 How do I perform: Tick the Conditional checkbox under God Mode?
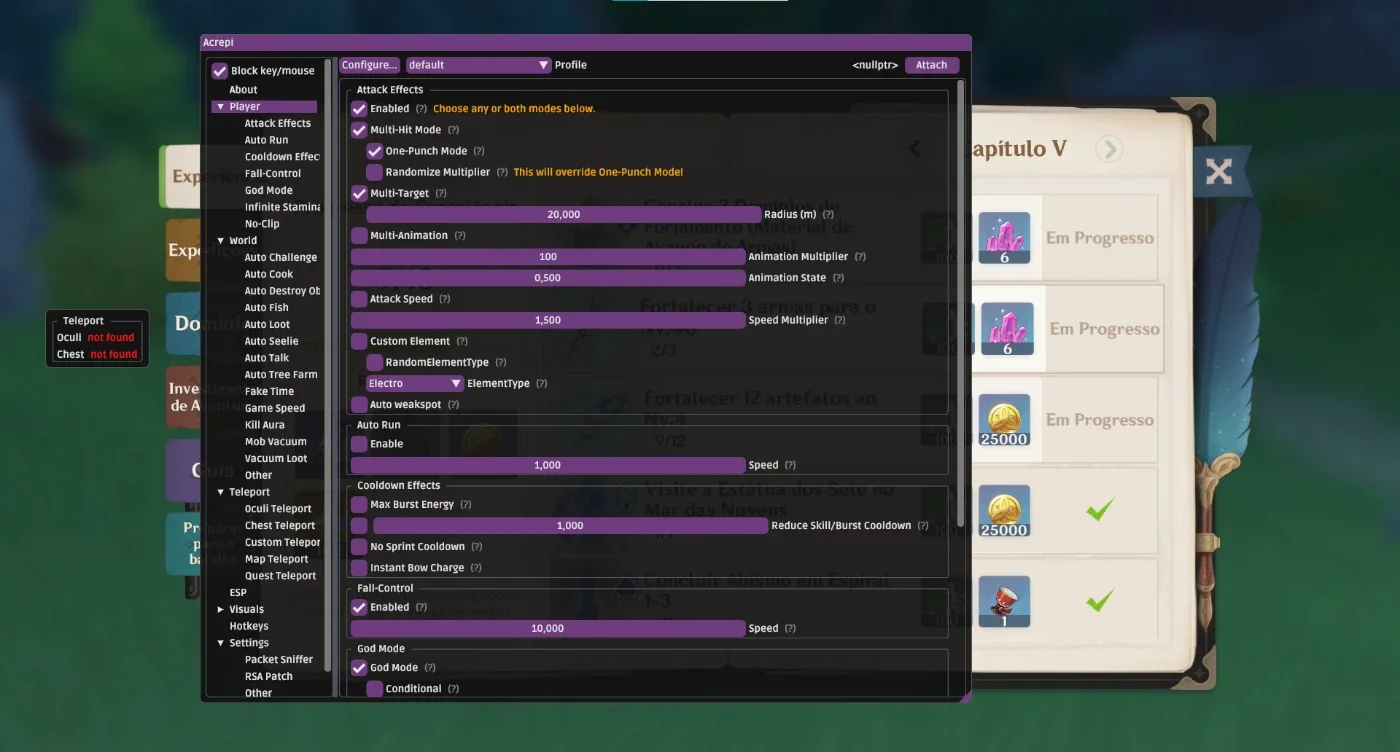pyautogui.click(x=375, y=689)
